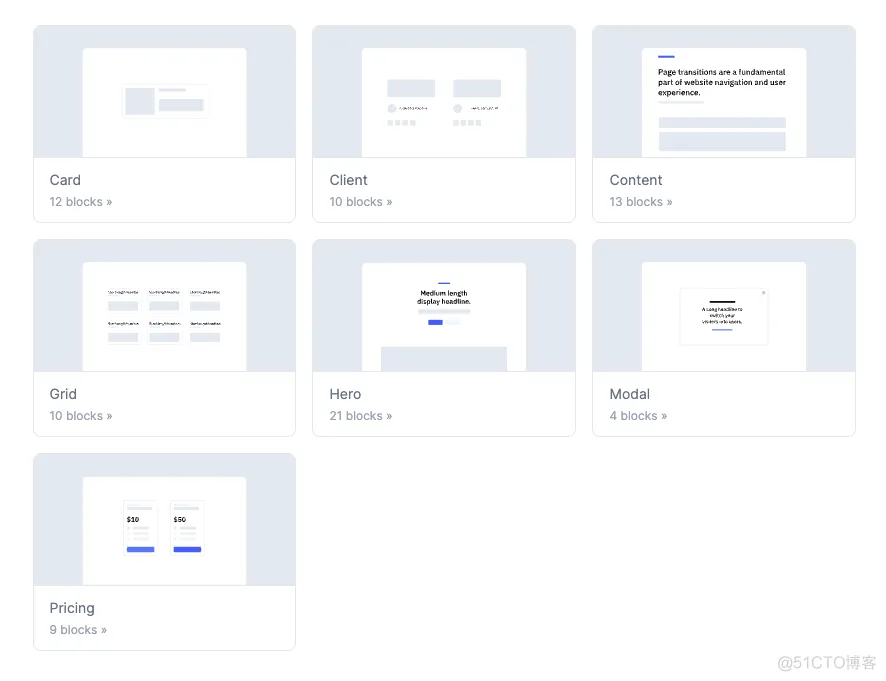Open the Hero preview thumbnail

point(444,306)
